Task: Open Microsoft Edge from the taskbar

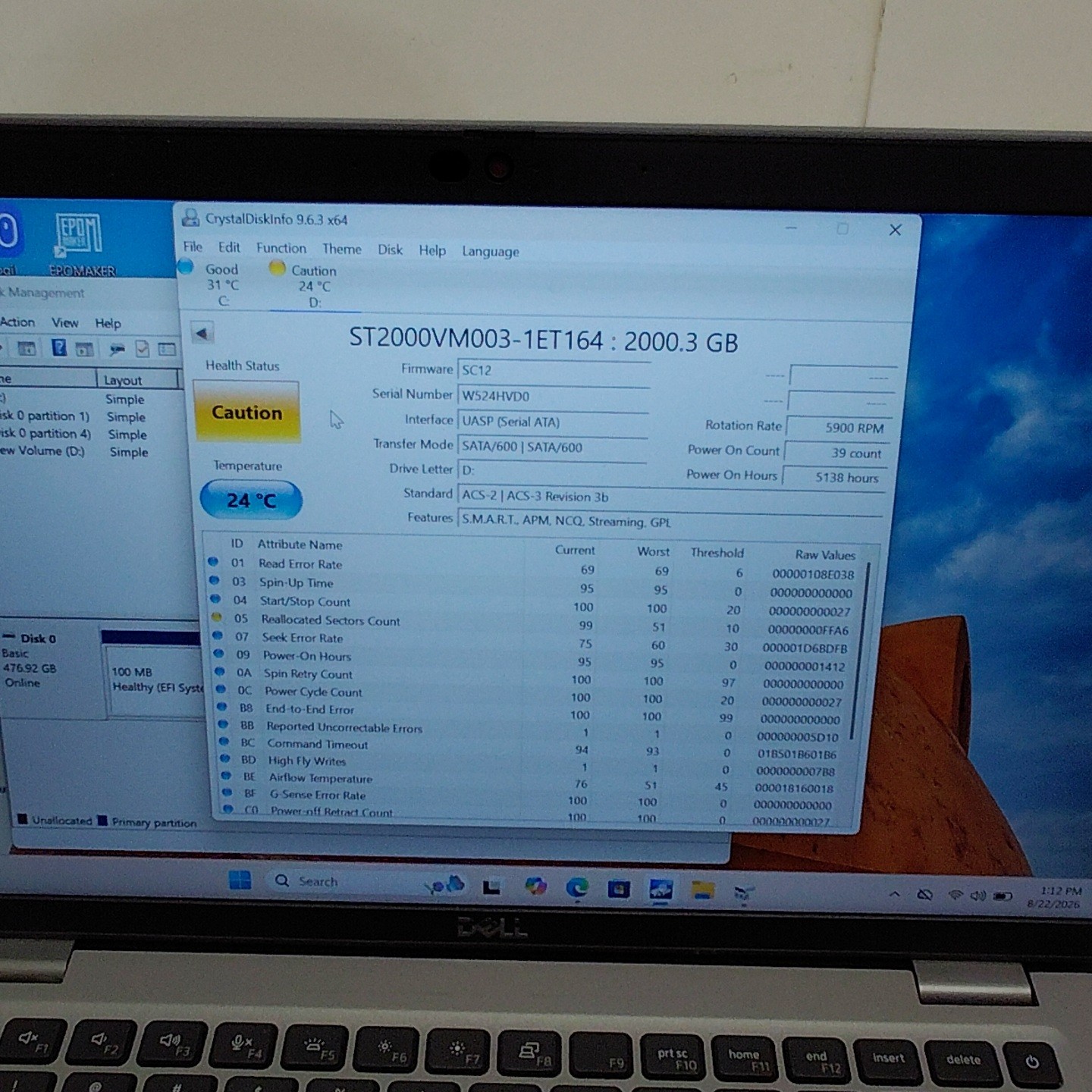Action: (x=577, y=886)
